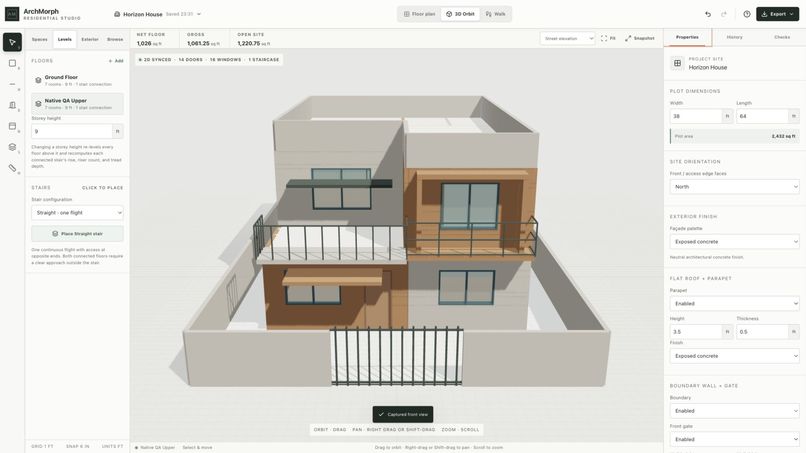Click the Native QA Upper layer icon
This screenshot has width=806, height=453.
point(38,104)
